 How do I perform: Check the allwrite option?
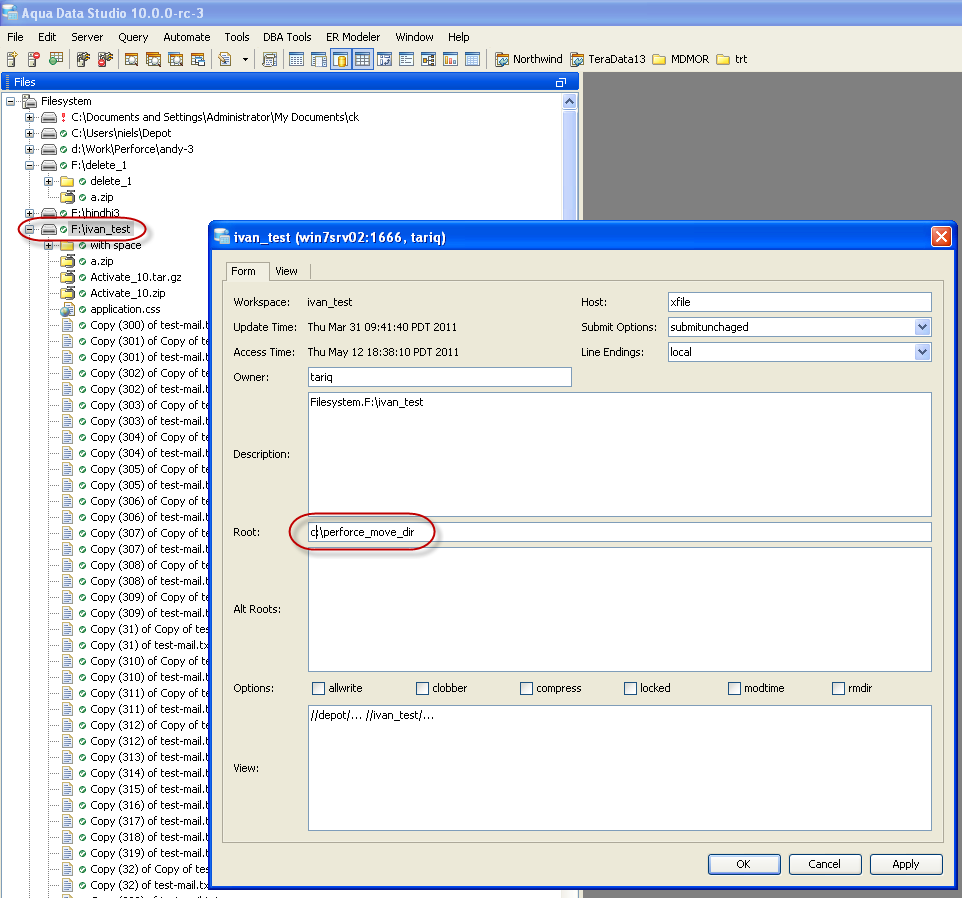pyautogui.click(x=318, y=688)
